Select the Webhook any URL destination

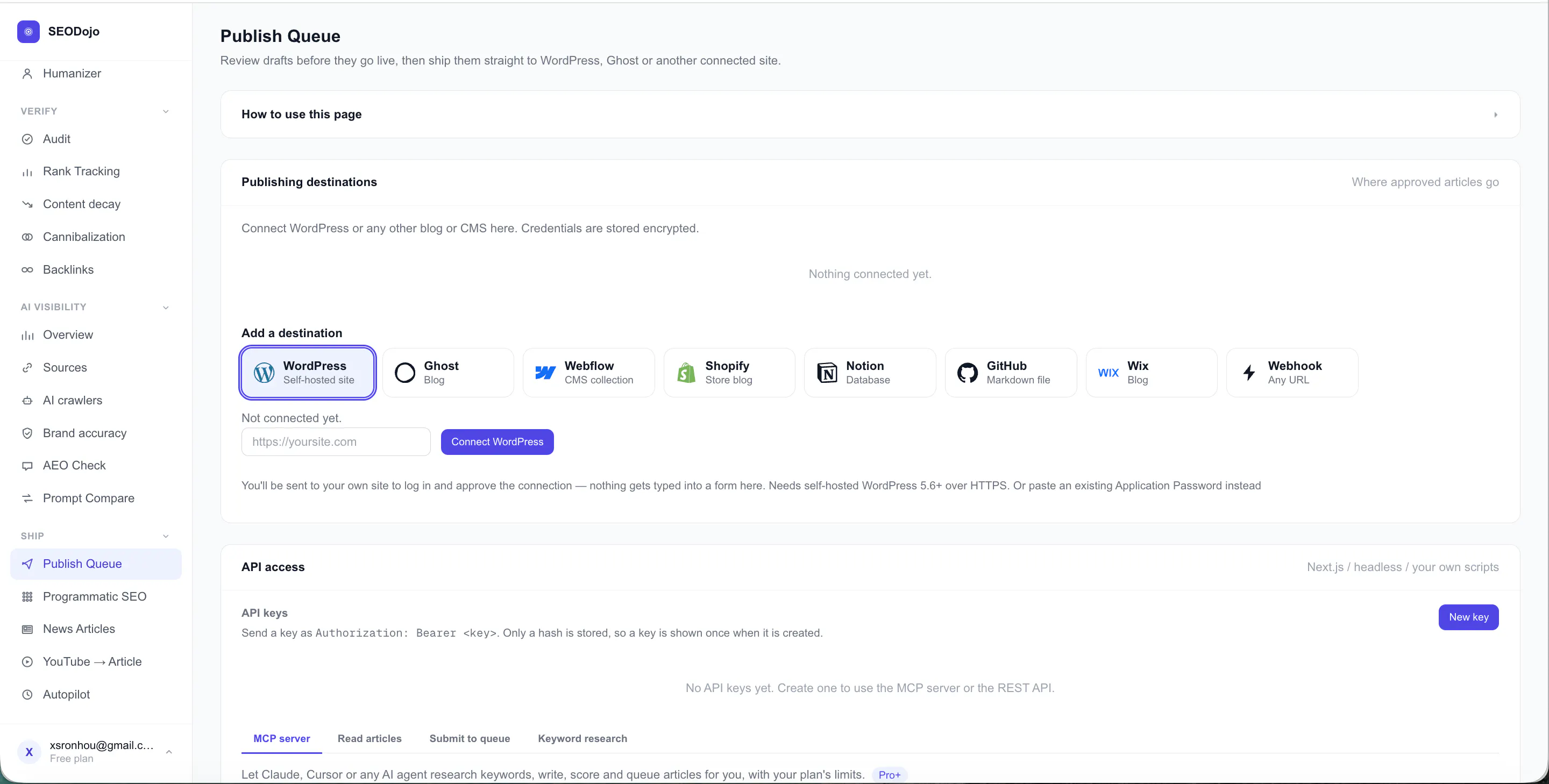coord(1292,373)
